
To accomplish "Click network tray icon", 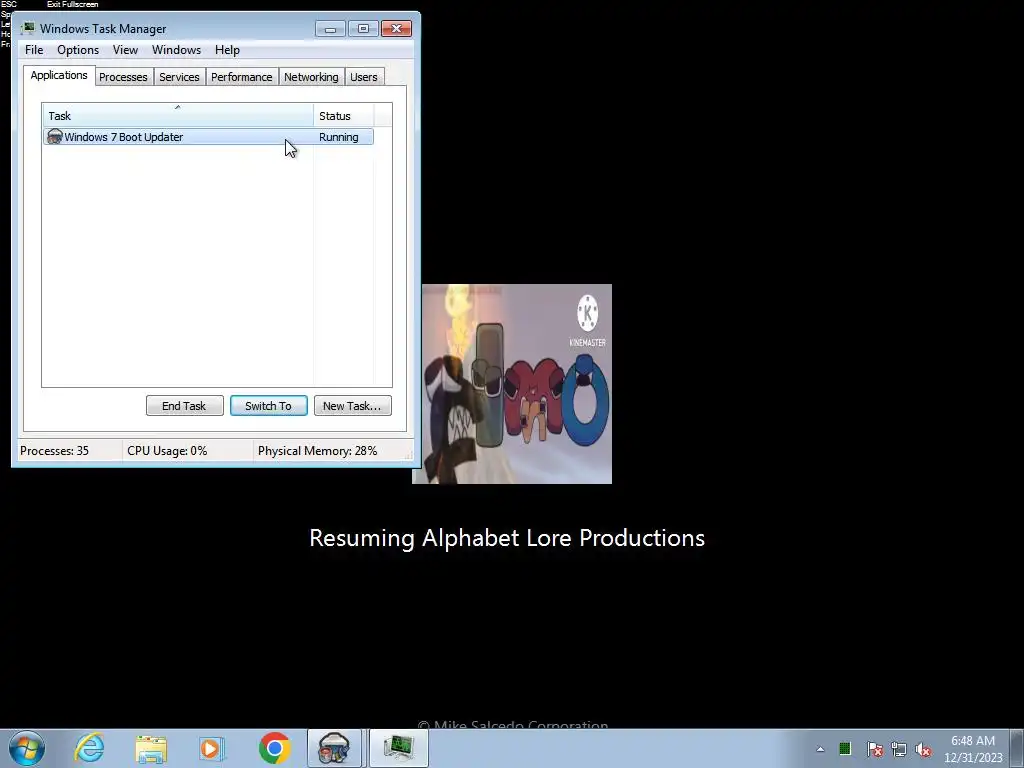I will (x=899, y=749).
